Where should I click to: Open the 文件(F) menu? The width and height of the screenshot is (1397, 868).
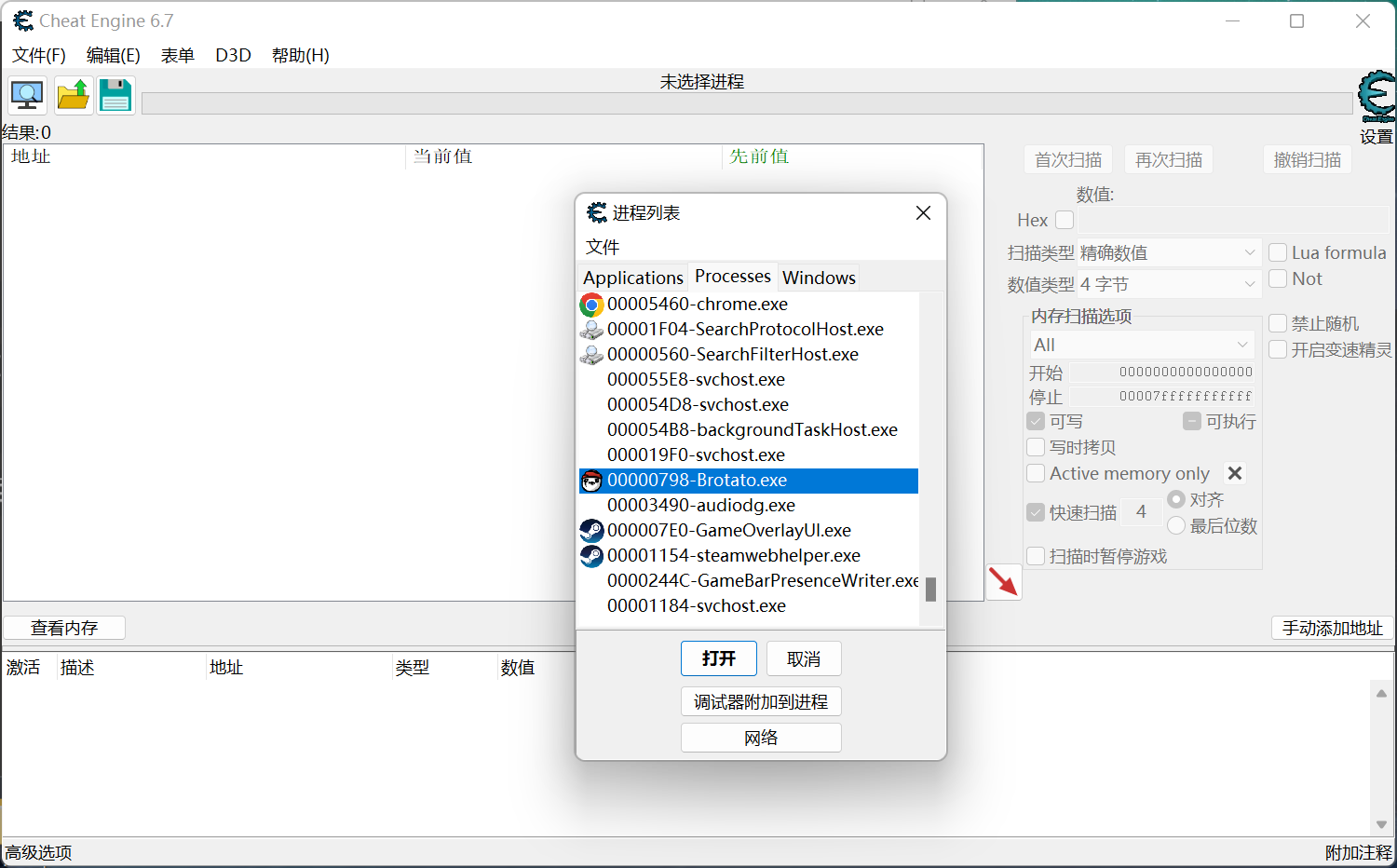coord(39,55)
